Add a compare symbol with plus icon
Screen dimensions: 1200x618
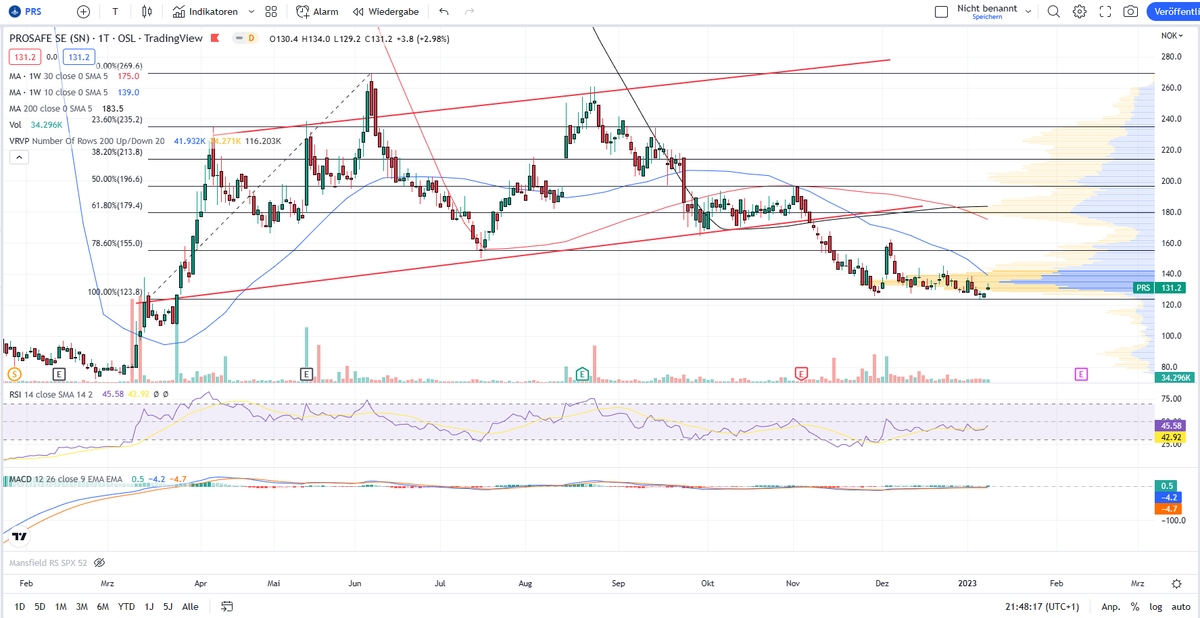pos(83,12)
